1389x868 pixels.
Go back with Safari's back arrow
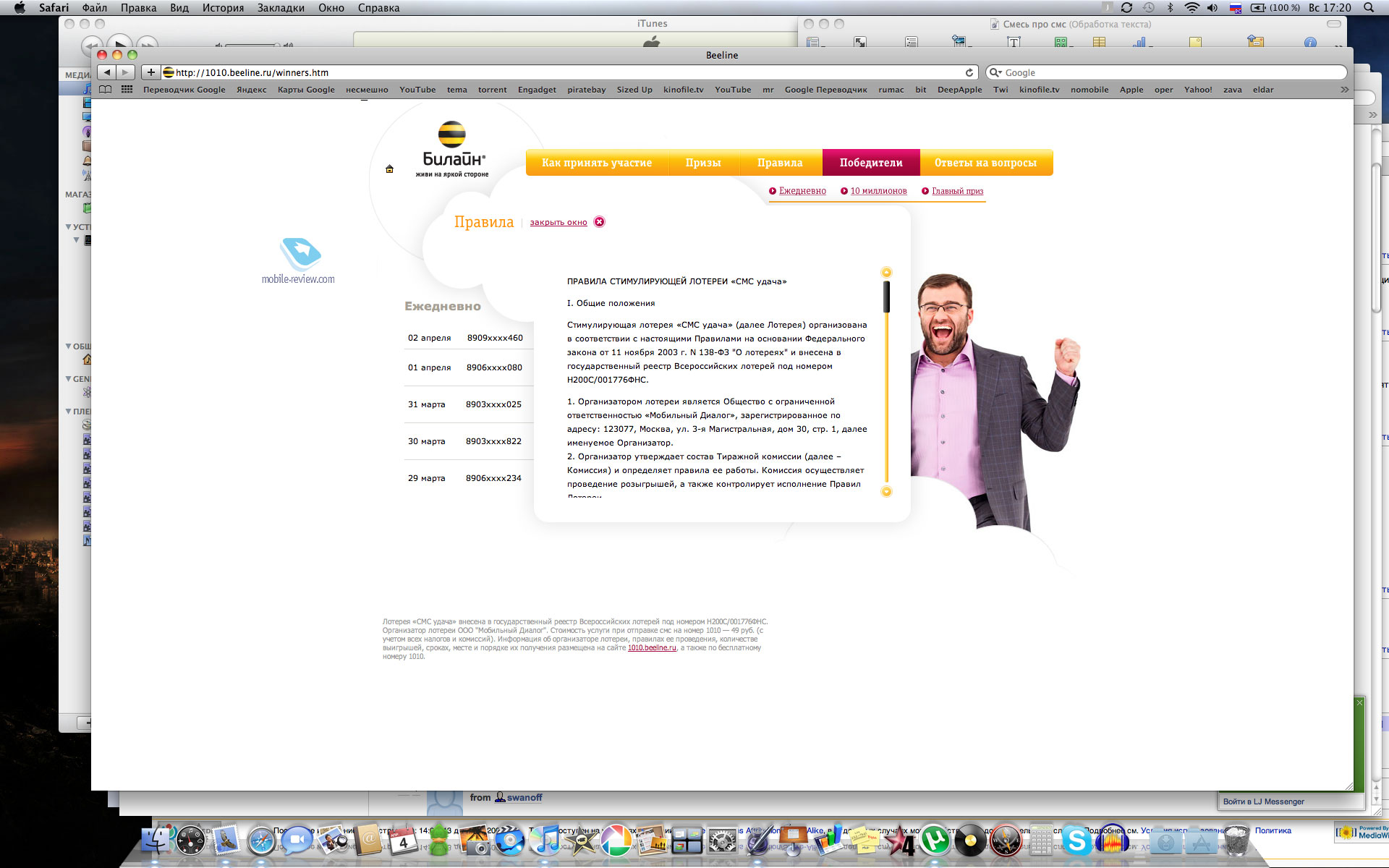pyautogui.click(x=107, y=72)
